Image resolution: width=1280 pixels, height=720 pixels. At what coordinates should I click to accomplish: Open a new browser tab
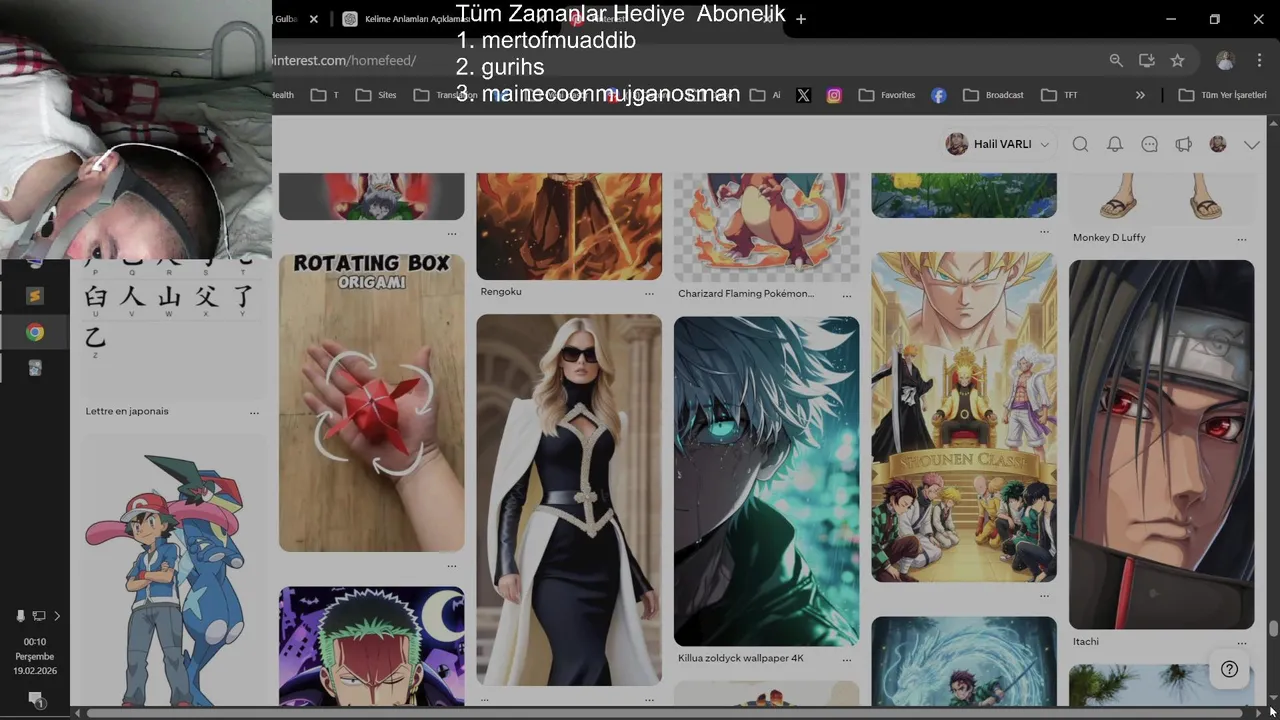(801, 19)
